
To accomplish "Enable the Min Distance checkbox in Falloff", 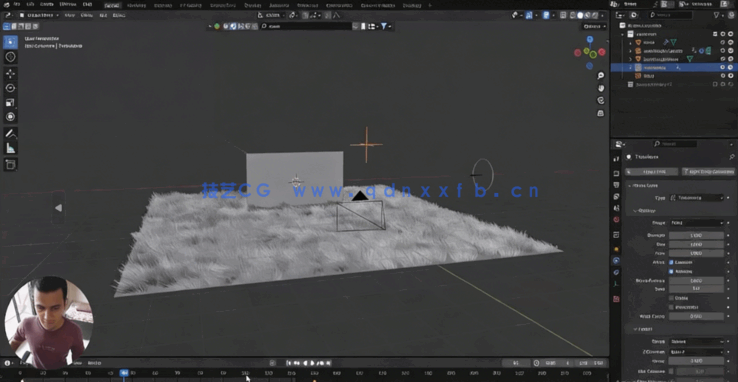I will click(672, 371).
